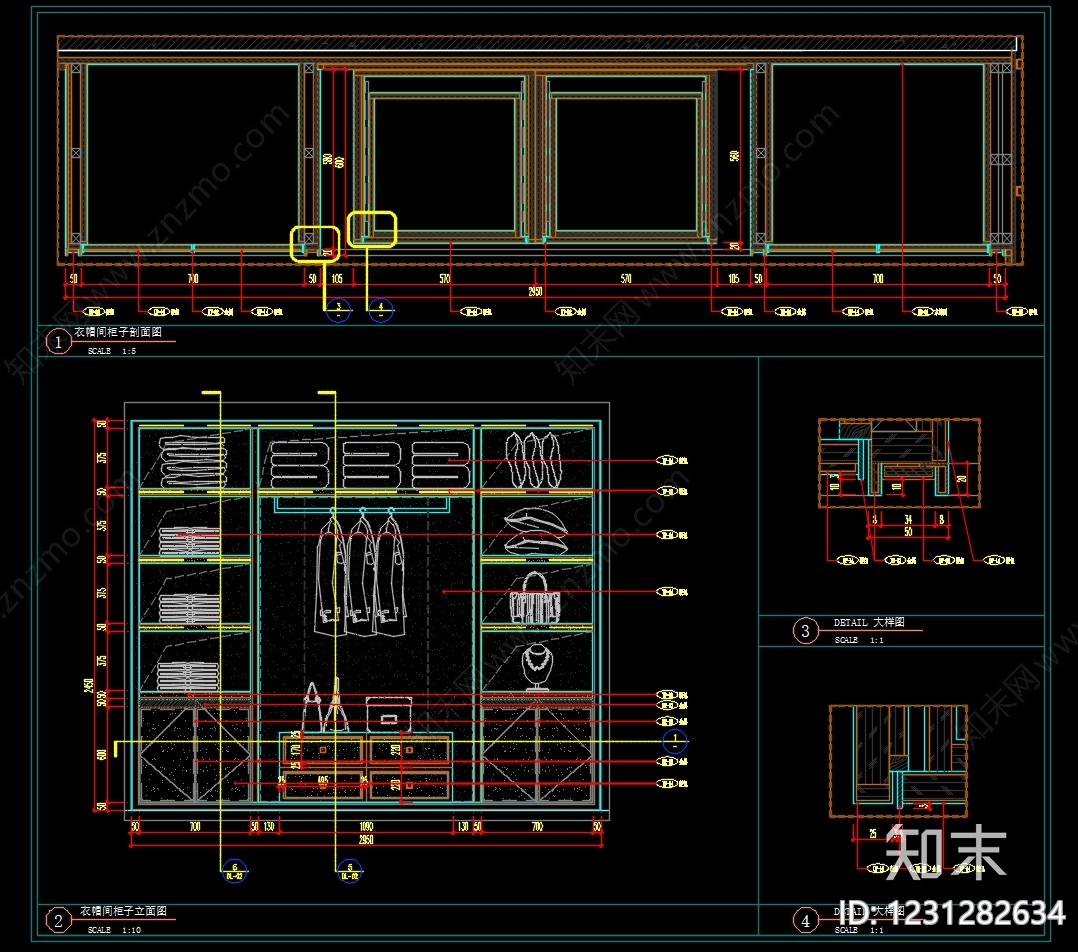
Task: Select drawing number bubble 3 beside DETAIL 大样图
Action: coord(805,630)
